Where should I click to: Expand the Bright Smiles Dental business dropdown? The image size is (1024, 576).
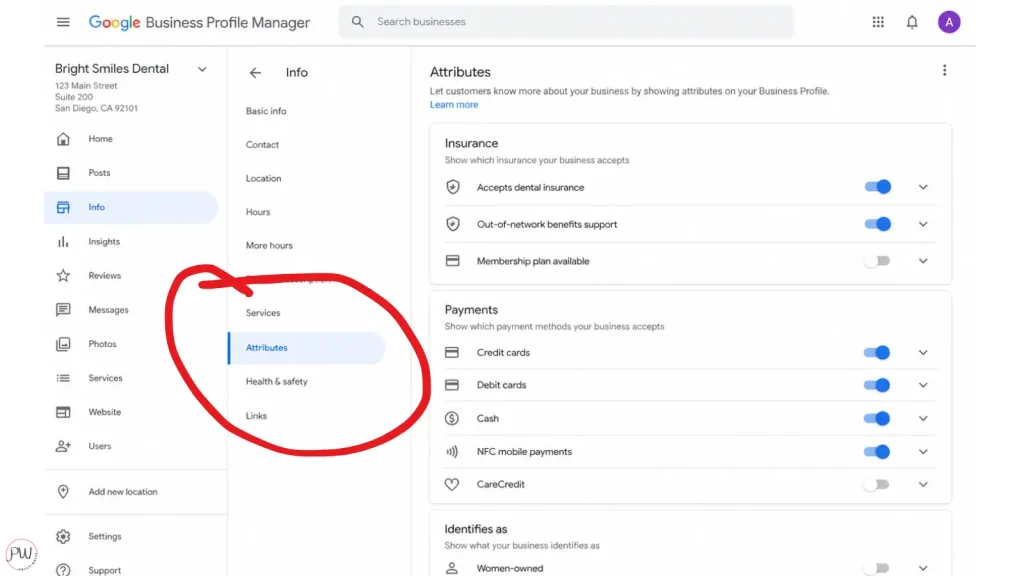click(202, 69)
